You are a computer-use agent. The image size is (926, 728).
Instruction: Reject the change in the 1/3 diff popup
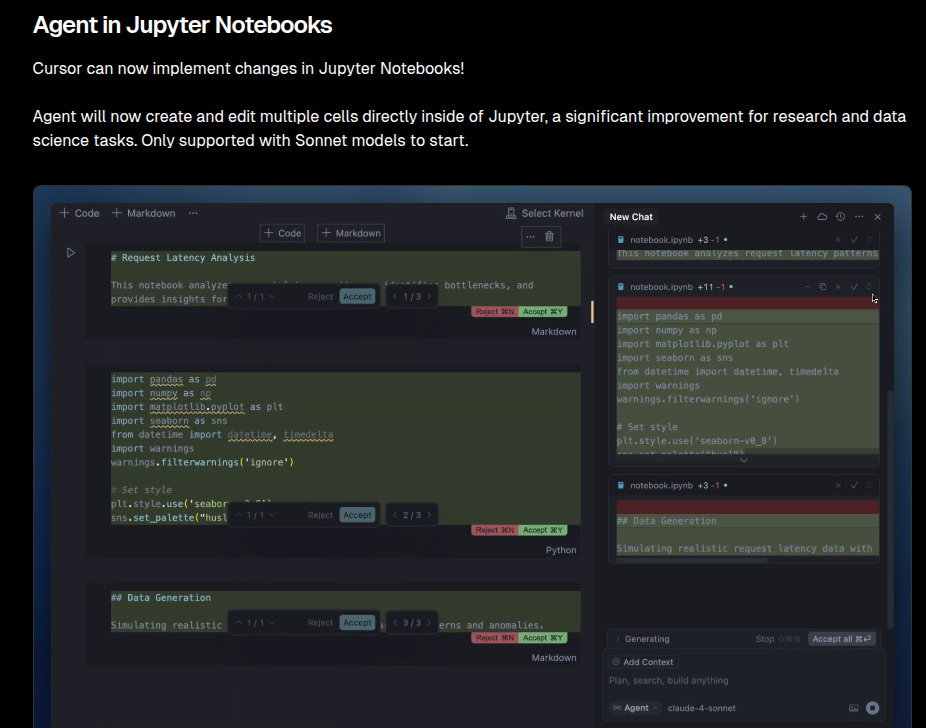320,296
